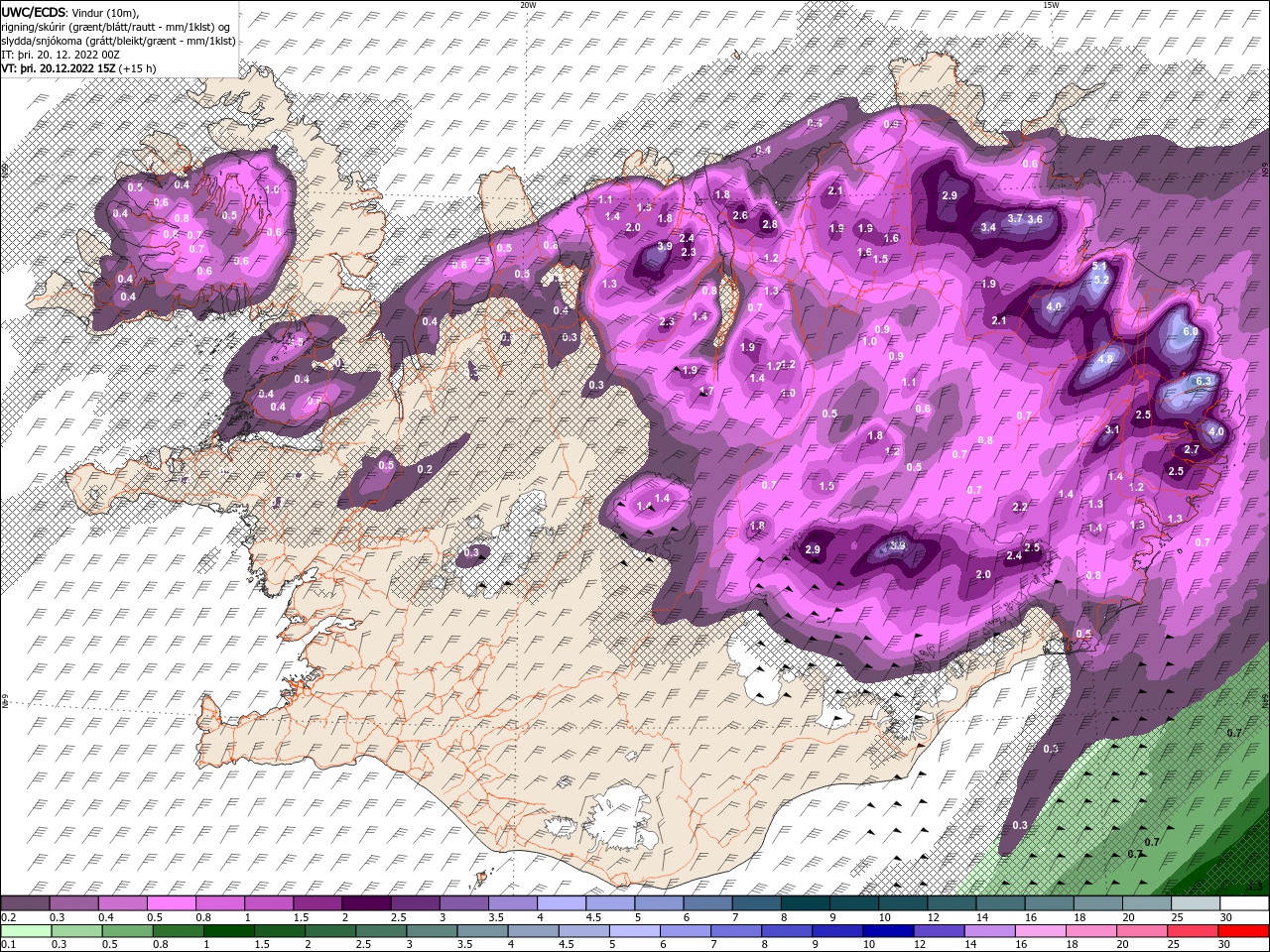
Task: Pick upper legend swatch starting at 0.2
Action: coord(25,903)
